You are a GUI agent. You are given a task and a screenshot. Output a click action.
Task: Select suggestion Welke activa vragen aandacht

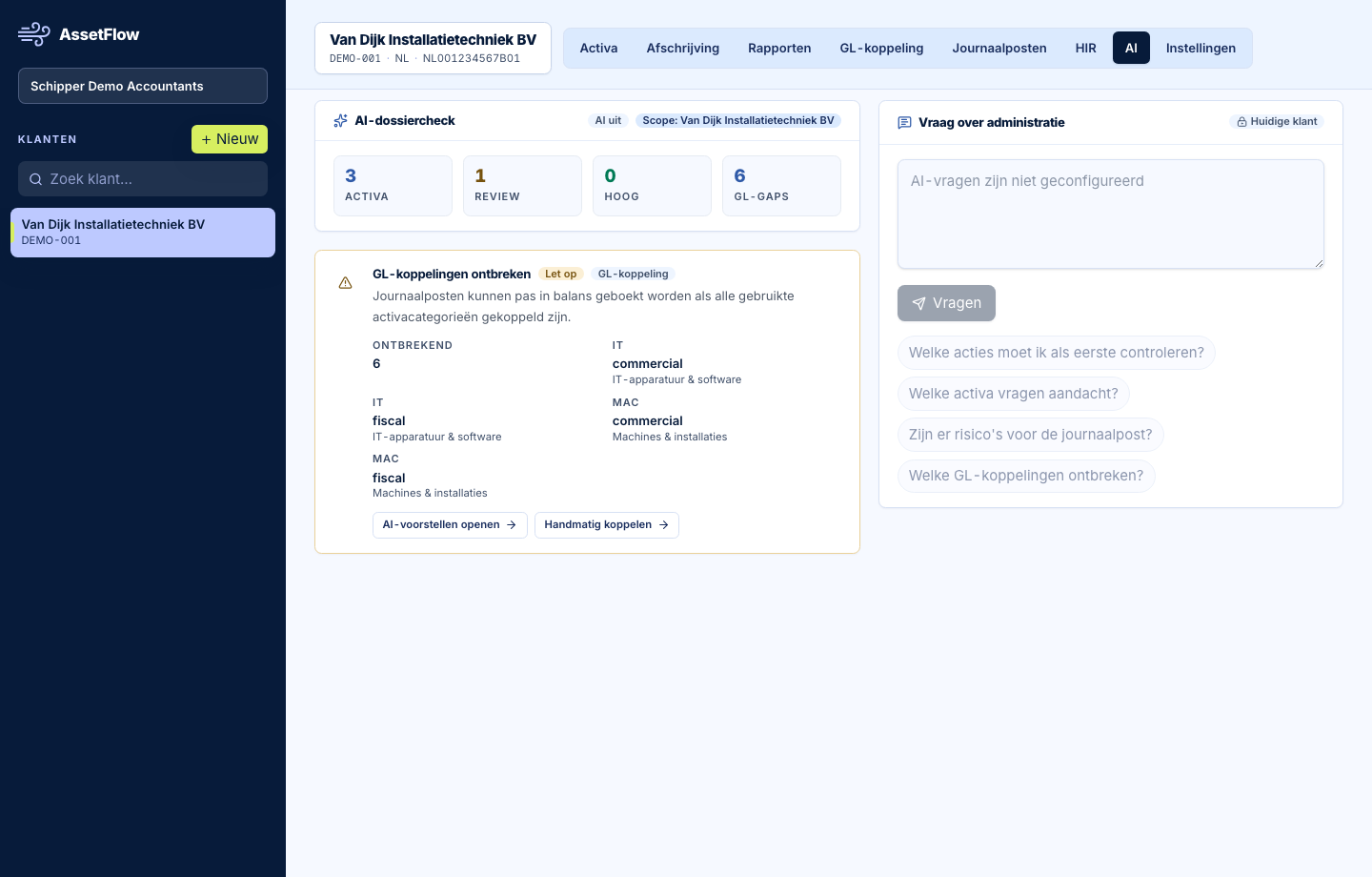(1014, 394)
